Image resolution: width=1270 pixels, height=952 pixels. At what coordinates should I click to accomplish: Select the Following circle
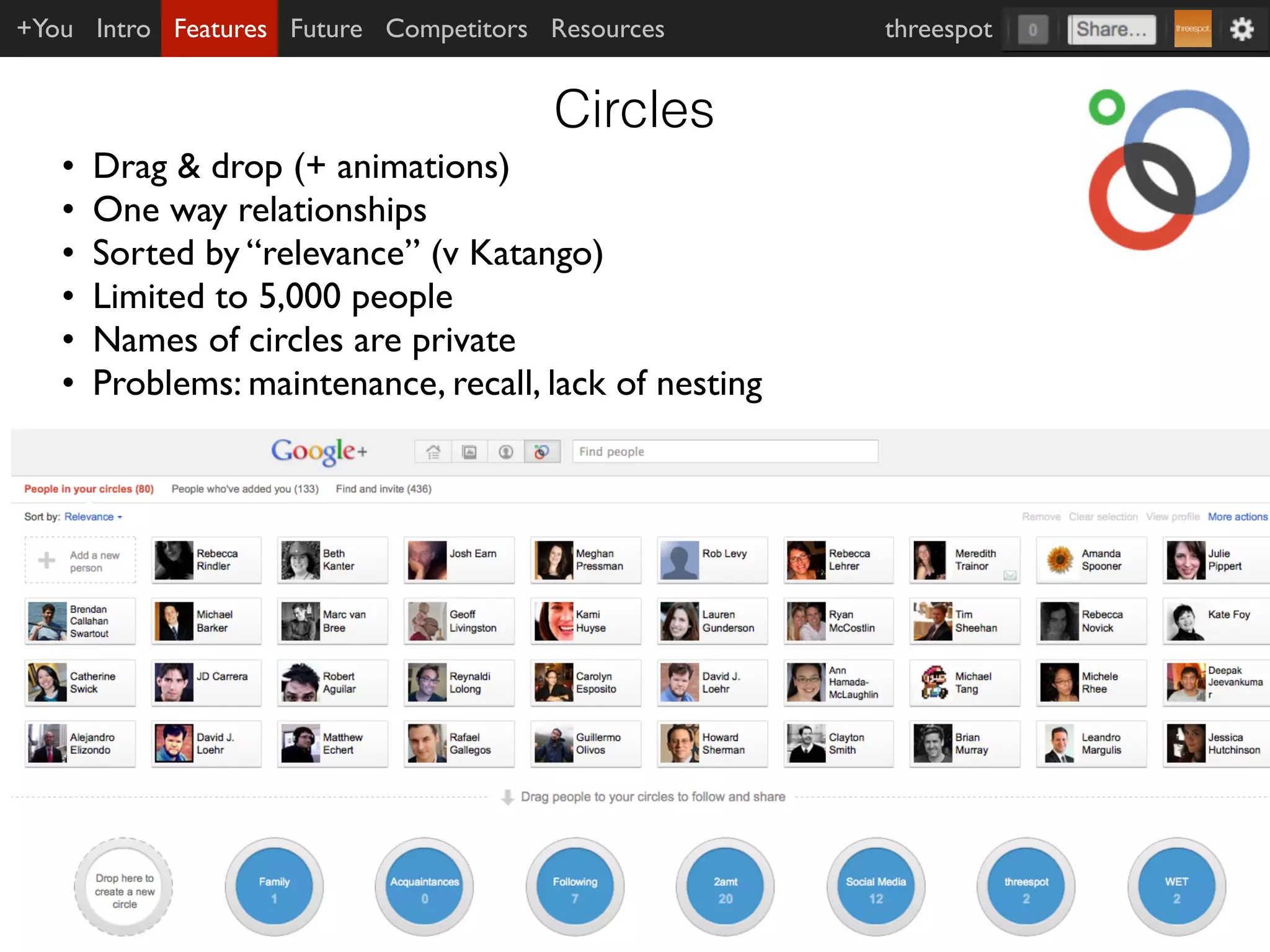click(575, 887)
